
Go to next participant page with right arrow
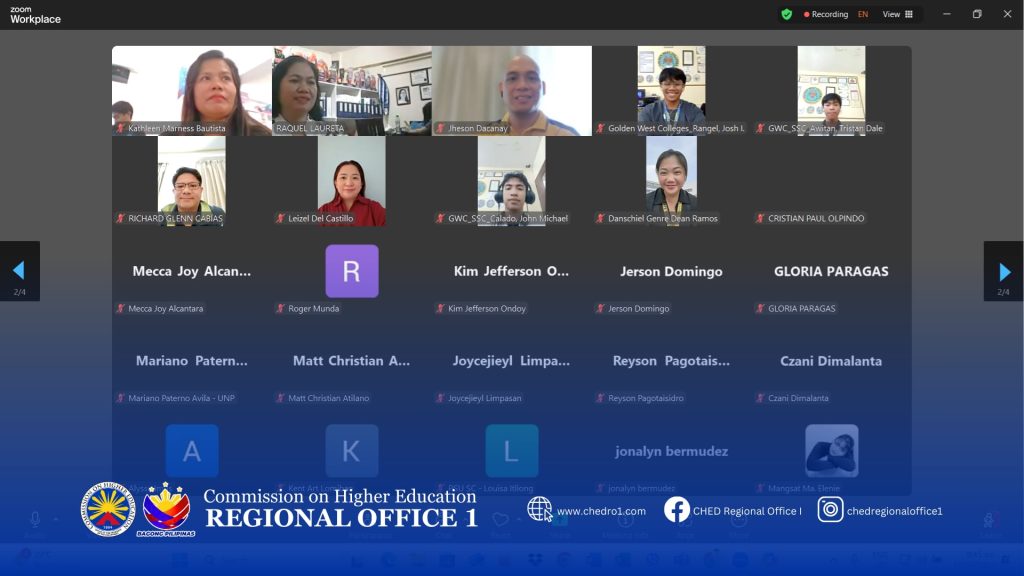click(1004, 271)
